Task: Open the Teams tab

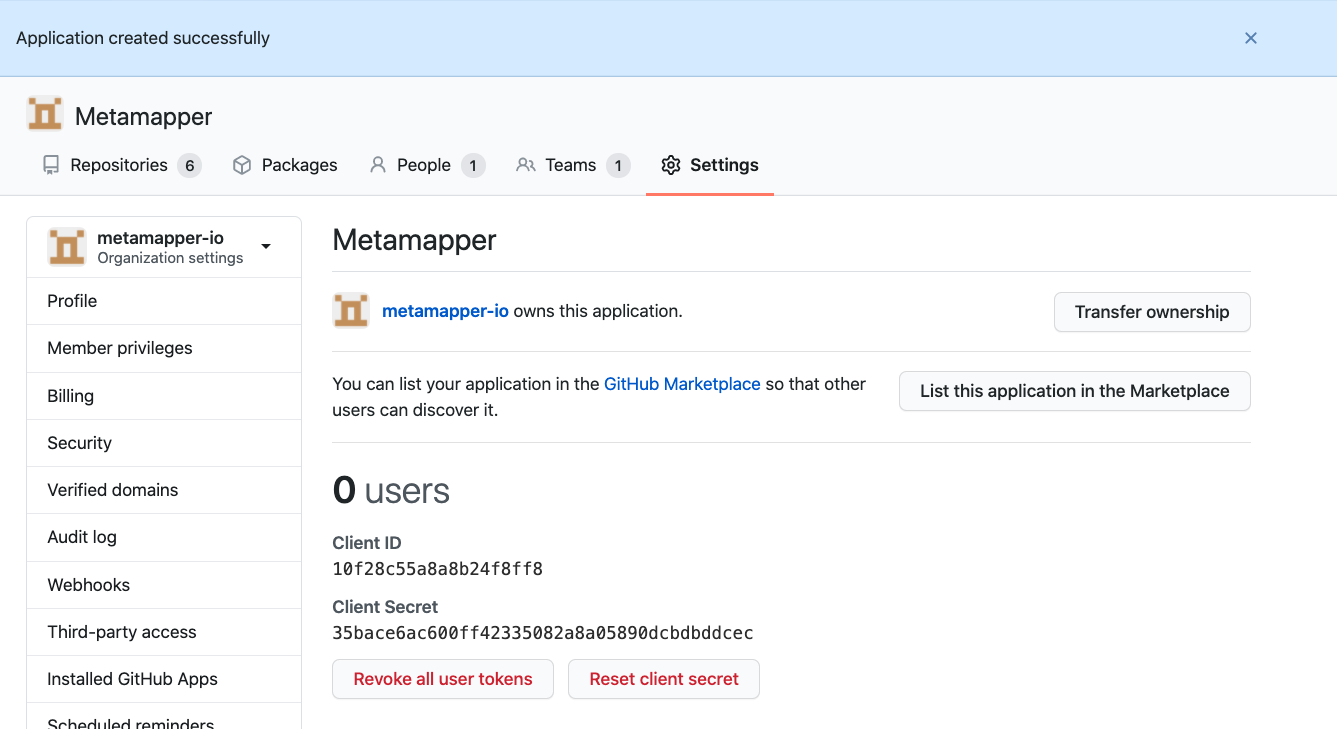Action: pos(572,165)
